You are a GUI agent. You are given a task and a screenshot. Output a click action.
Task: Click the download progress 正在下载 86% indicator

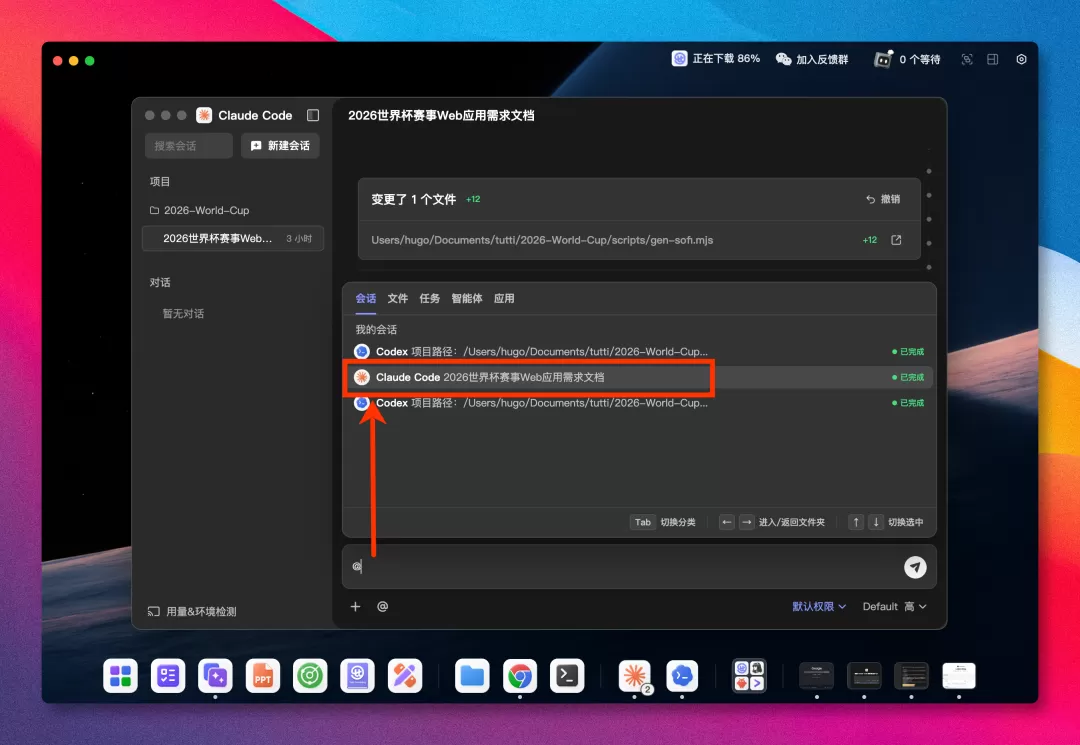(x=716, y=59)
